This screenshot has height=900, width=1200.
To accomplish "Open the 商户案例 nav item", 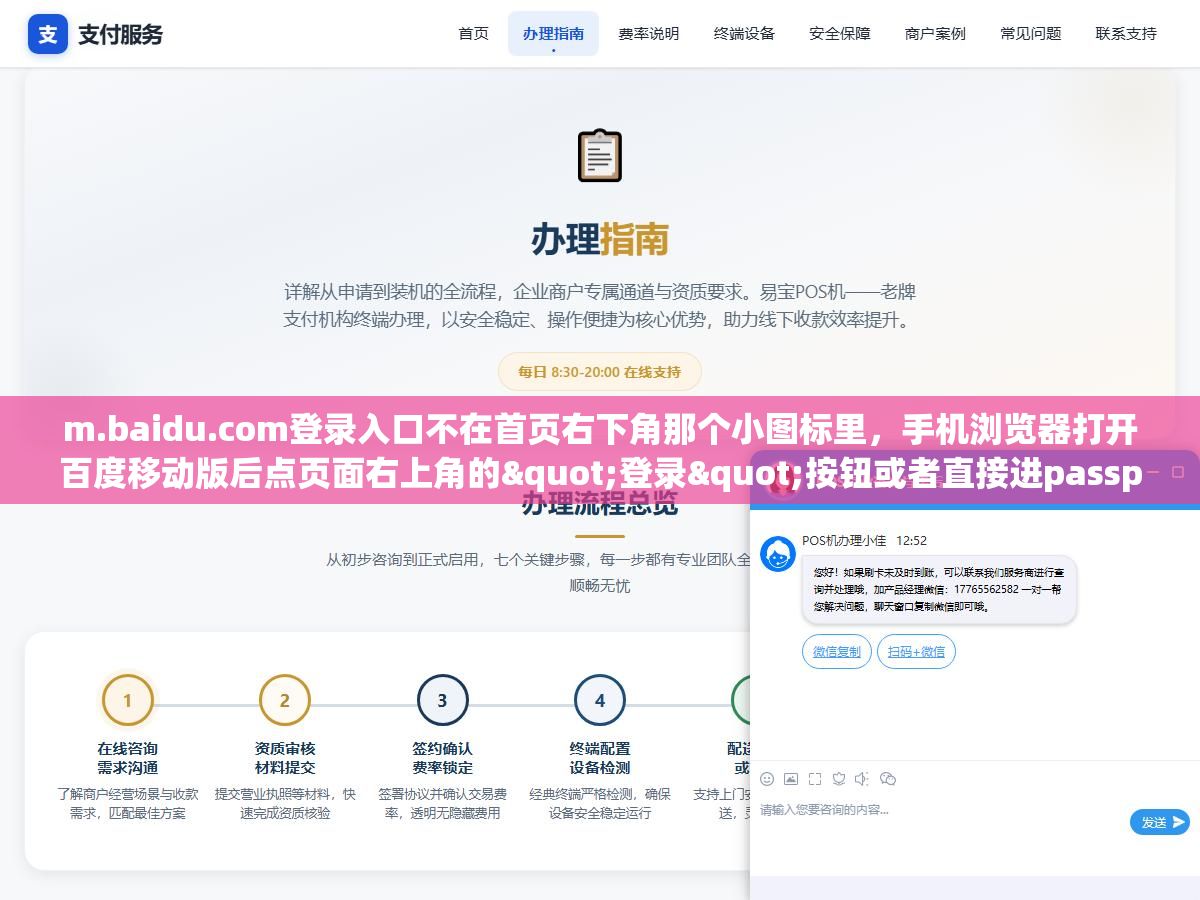I will click(935, 33).
